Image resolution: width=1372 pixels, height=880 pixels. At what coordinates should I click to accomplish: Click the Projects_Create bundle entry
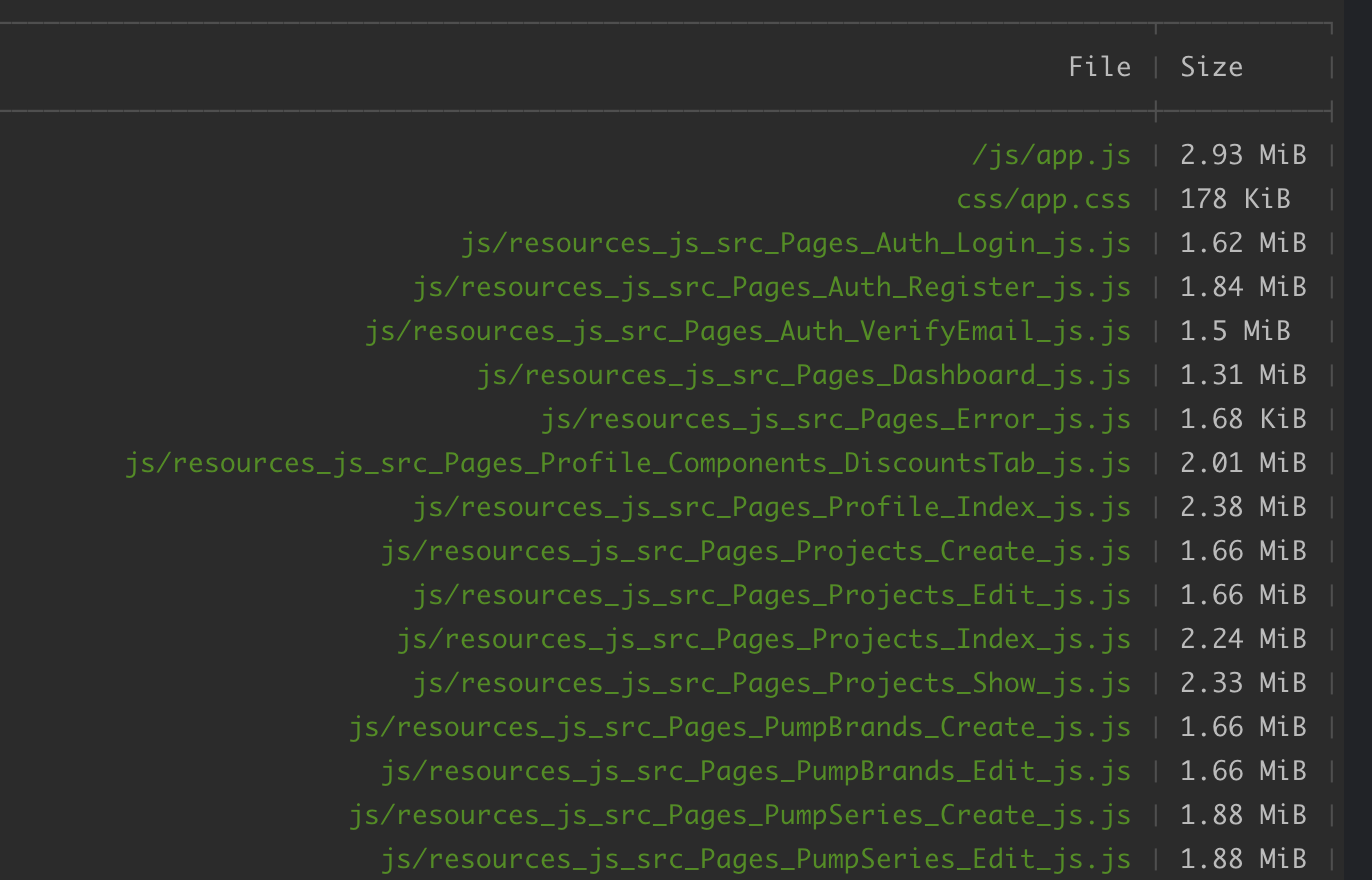point(757,551)
